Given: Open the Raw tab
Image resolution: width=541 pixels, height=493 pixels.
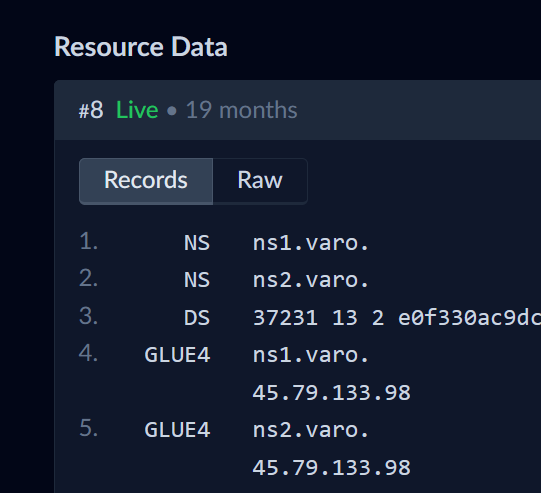Looking at the screenshot, I should coord(260,181).
